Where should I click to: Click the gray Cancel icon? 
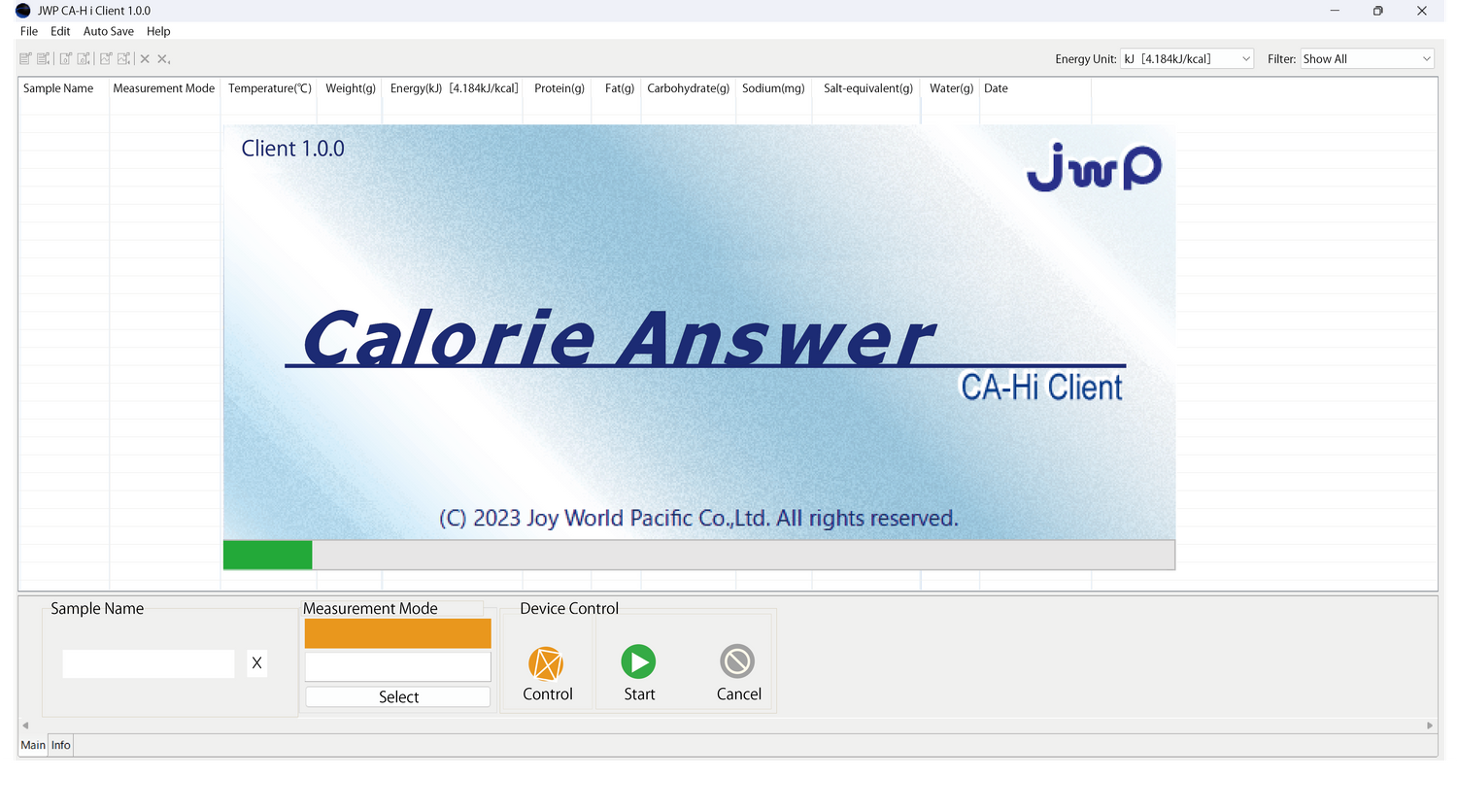click(x=737, y=661)
